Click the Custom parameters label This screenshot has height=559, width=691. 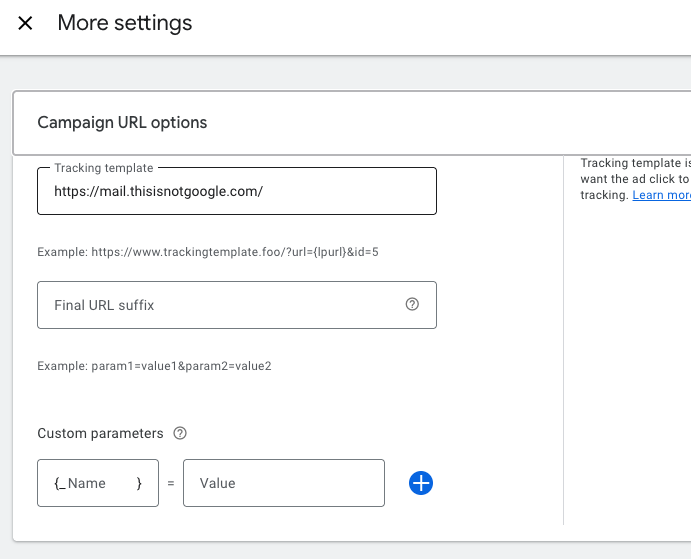pyautogui.click(x=100, y=433)
